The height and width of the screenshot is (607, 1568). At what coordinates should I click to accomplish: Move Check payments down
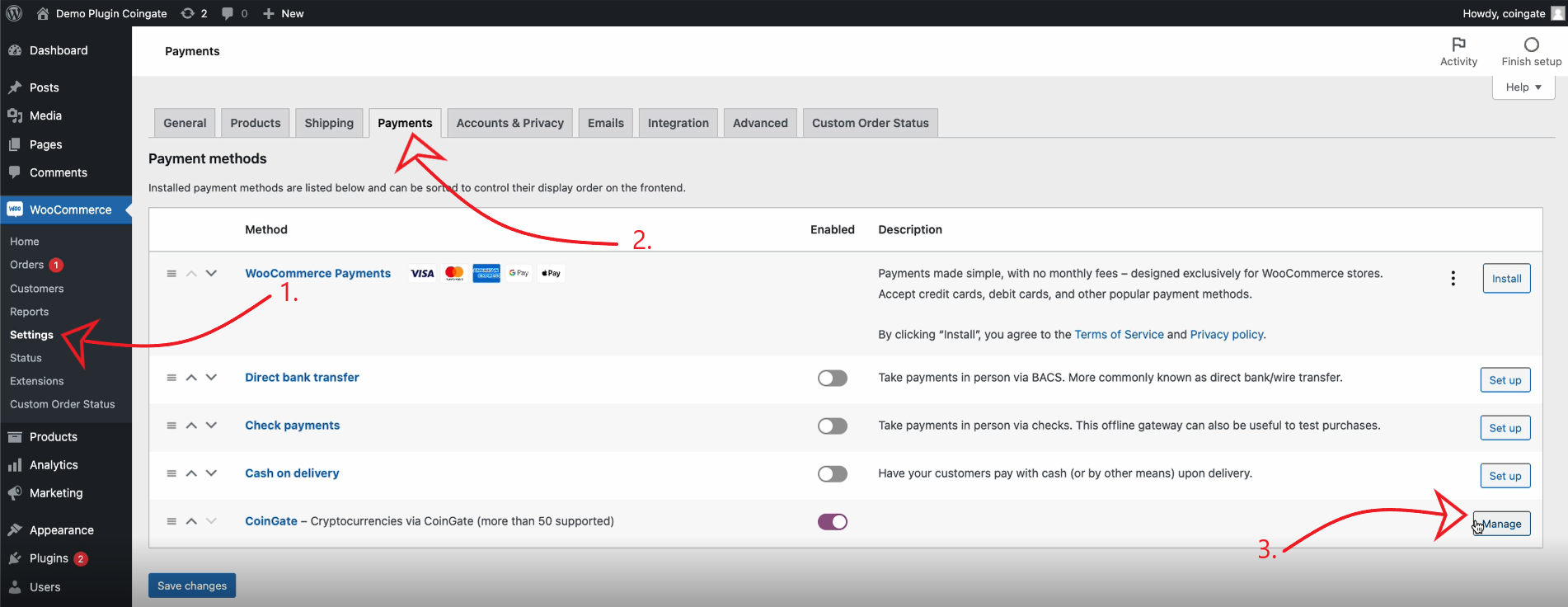click(211, 426)
